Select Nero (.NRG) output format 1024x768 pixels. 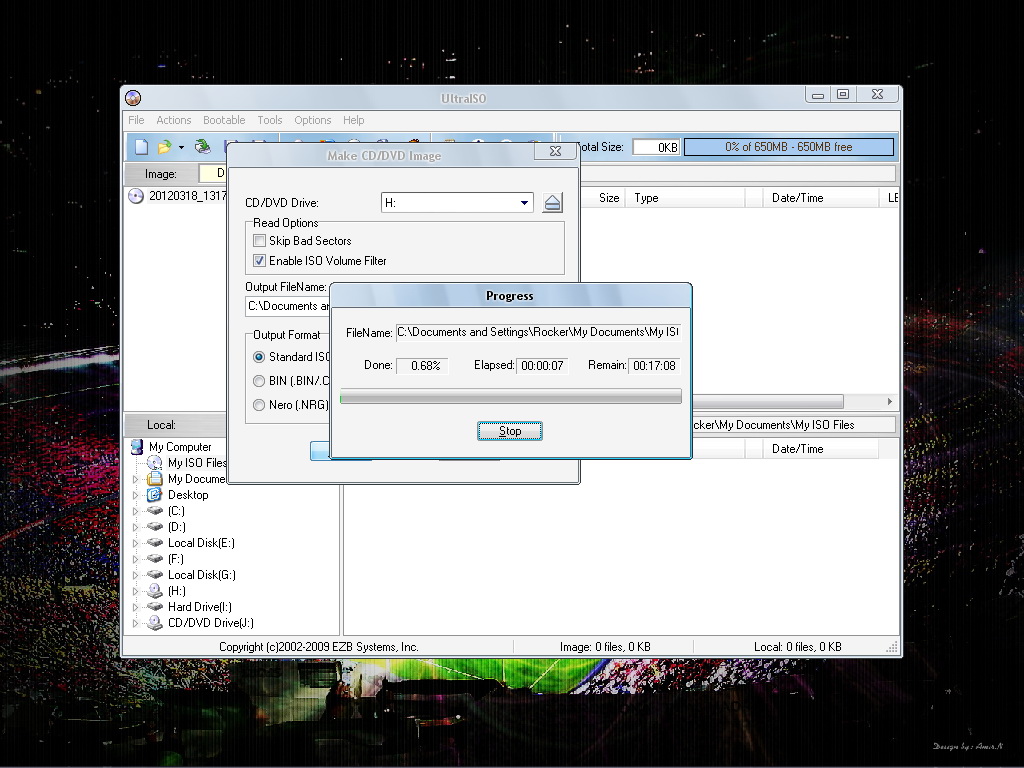[259, 405]
